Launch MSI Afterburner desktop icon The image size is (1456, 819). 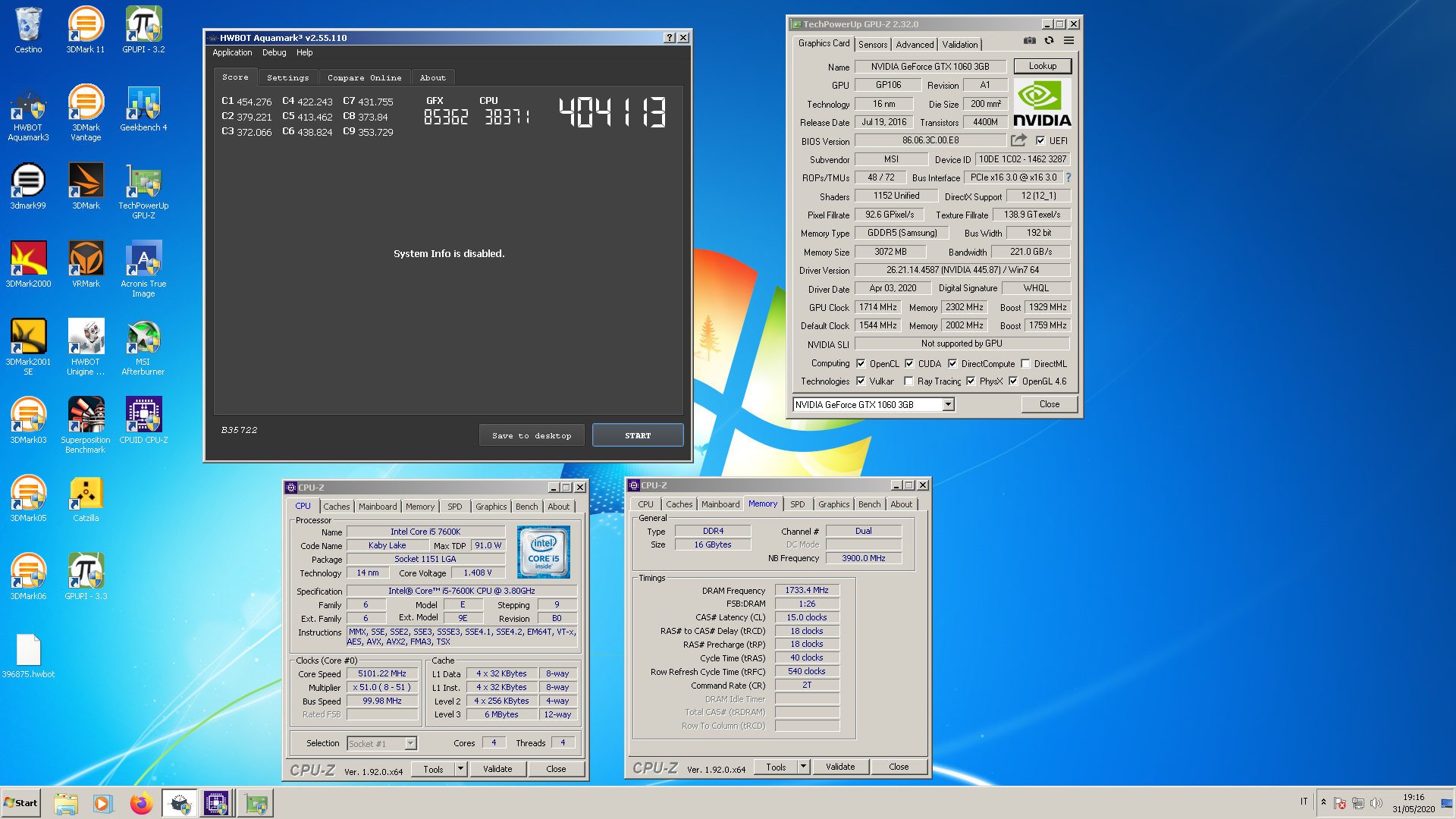[143, 348]
